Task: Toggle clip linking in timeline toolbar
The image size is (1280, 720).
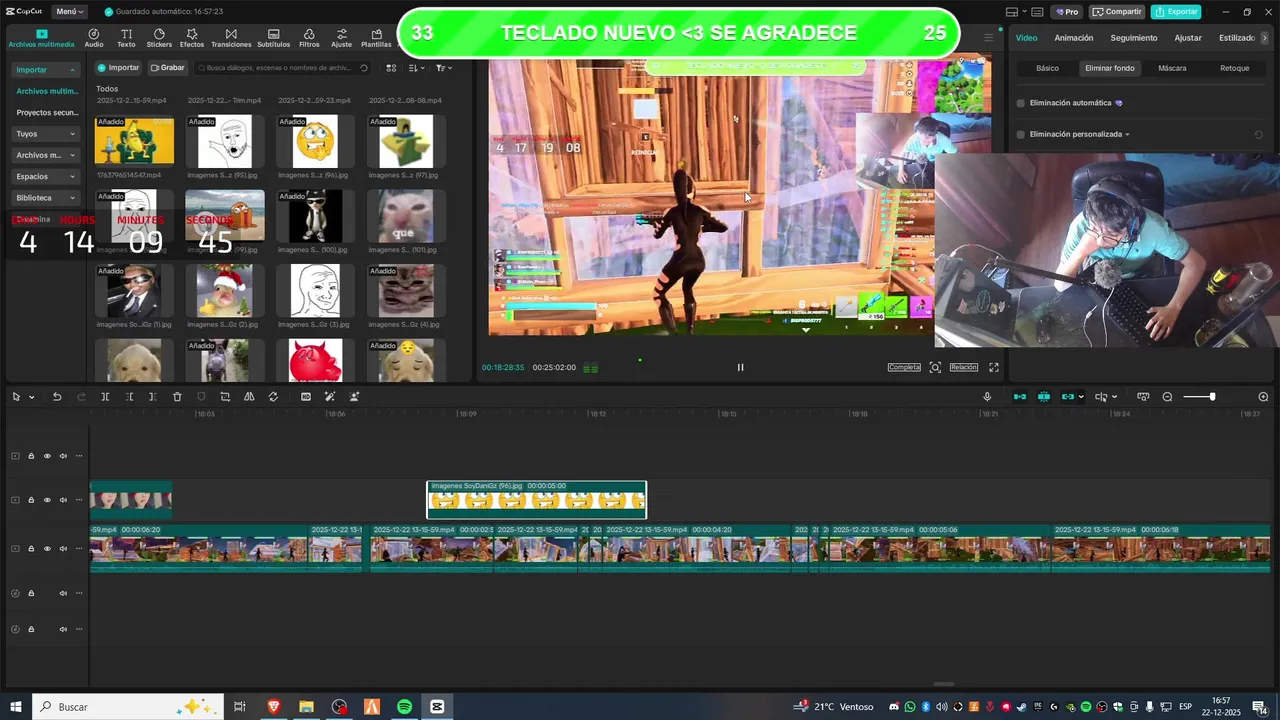Action: [x=1067, y=397]
